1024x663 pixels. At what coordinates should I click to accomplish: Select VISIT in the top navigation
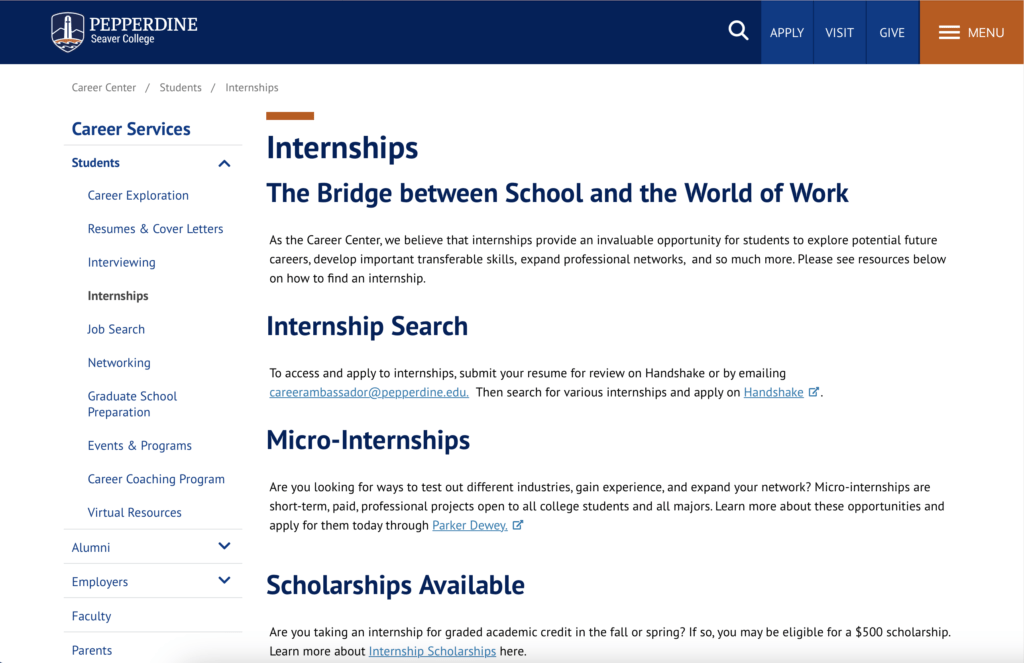840,32
